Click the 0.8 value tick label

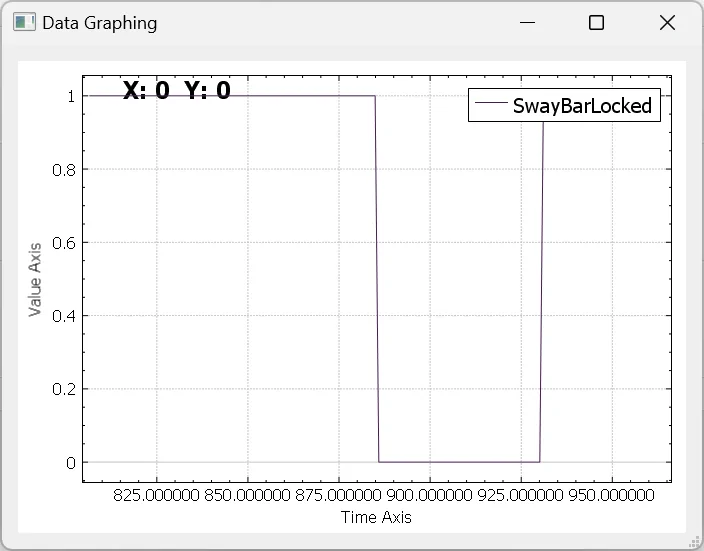coord(64,170)
